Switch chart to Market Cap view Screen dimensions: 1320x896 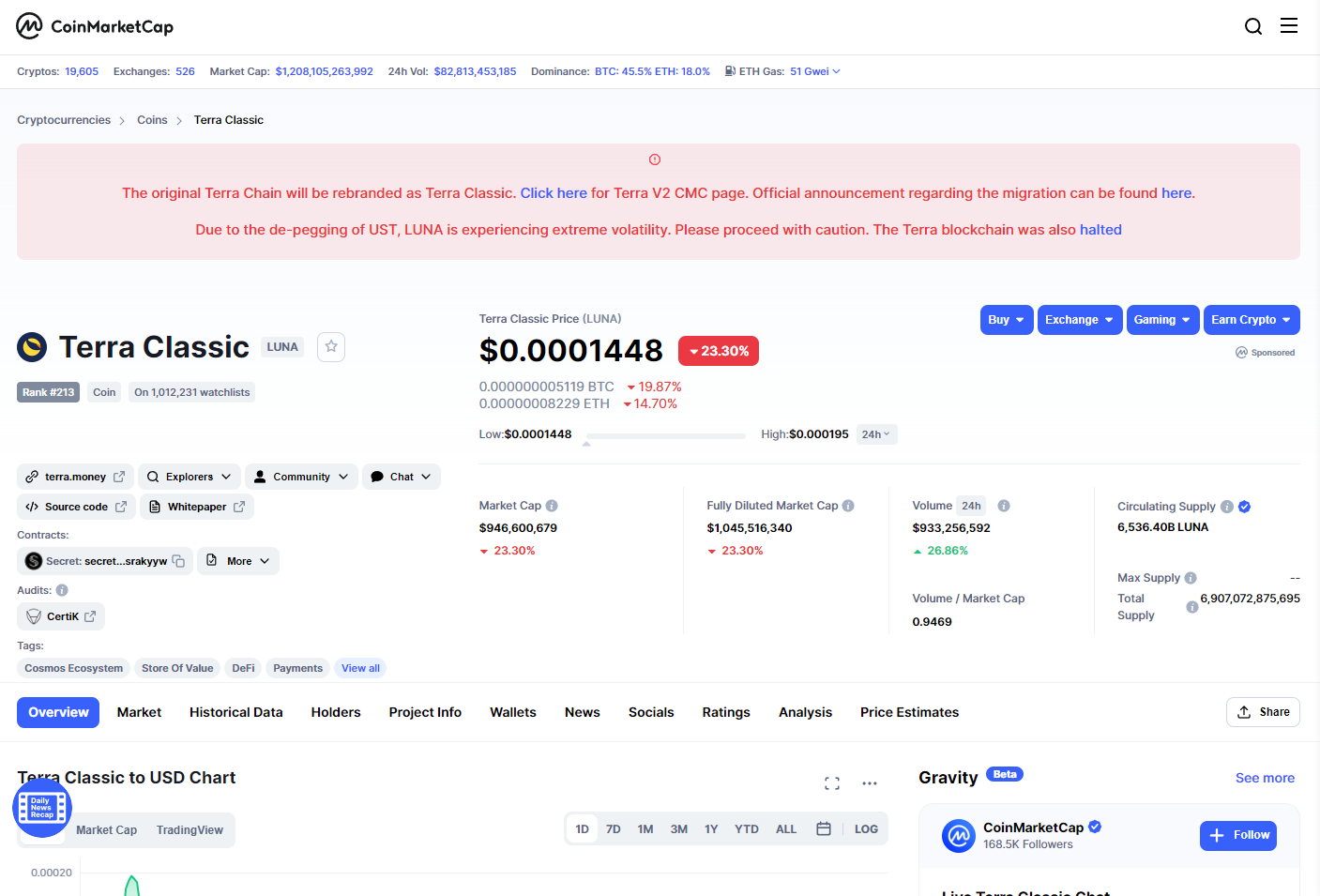(106, 830)
